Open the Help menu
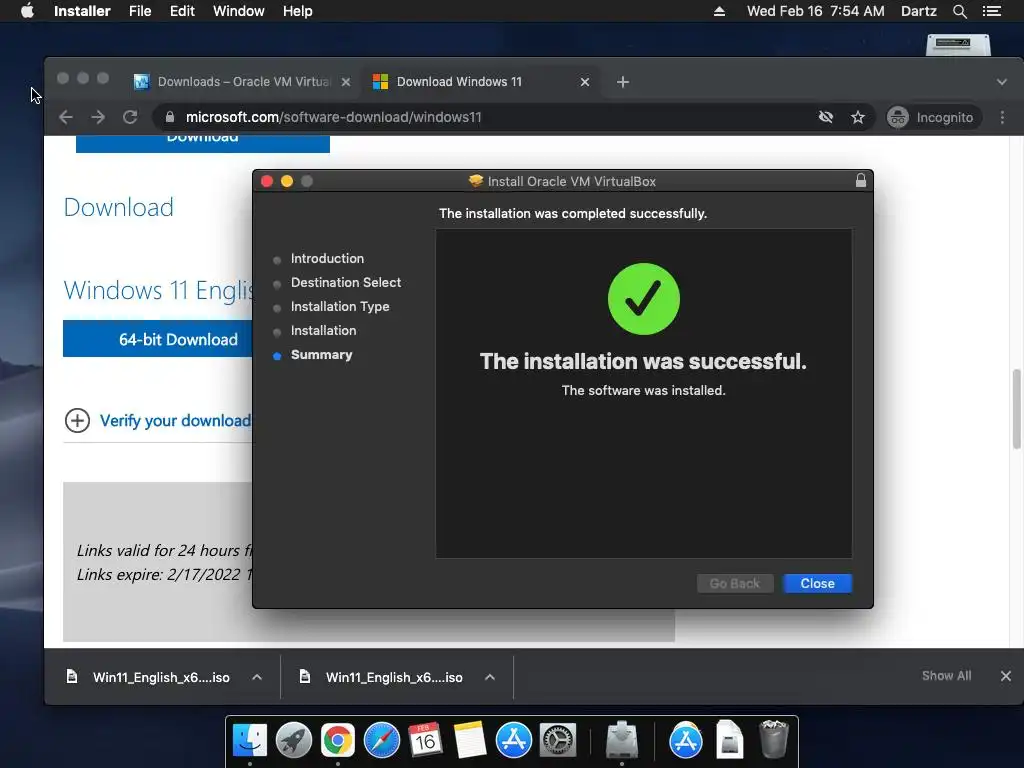This screenshot has height=768, width=1024. point(297,11)
